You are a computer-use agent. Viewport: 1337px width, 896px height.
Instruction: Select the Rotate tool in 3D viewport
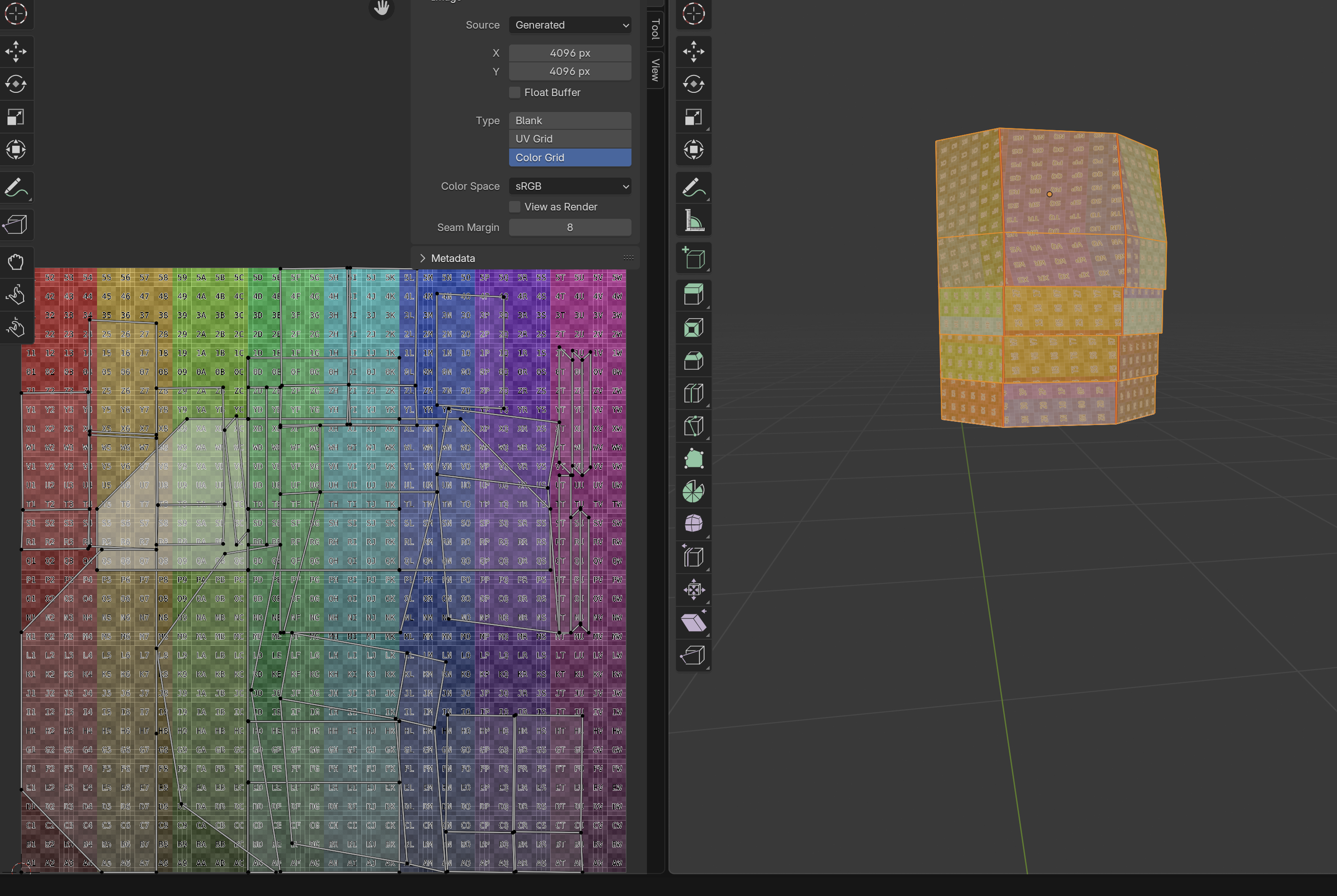coord(693,84)
